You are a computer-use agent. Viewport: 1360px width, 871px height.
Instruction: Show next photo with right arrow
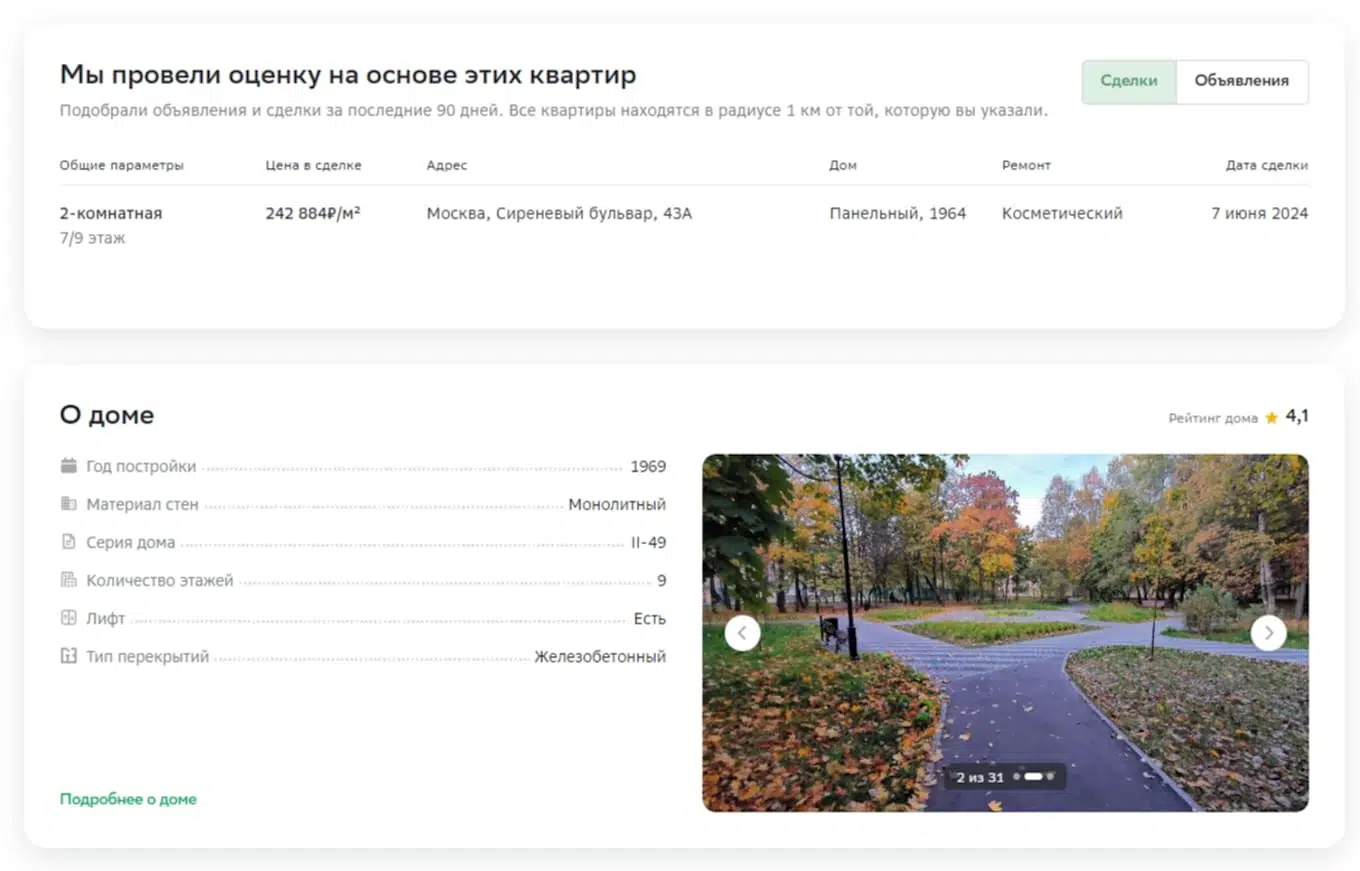pos(1269,633)
